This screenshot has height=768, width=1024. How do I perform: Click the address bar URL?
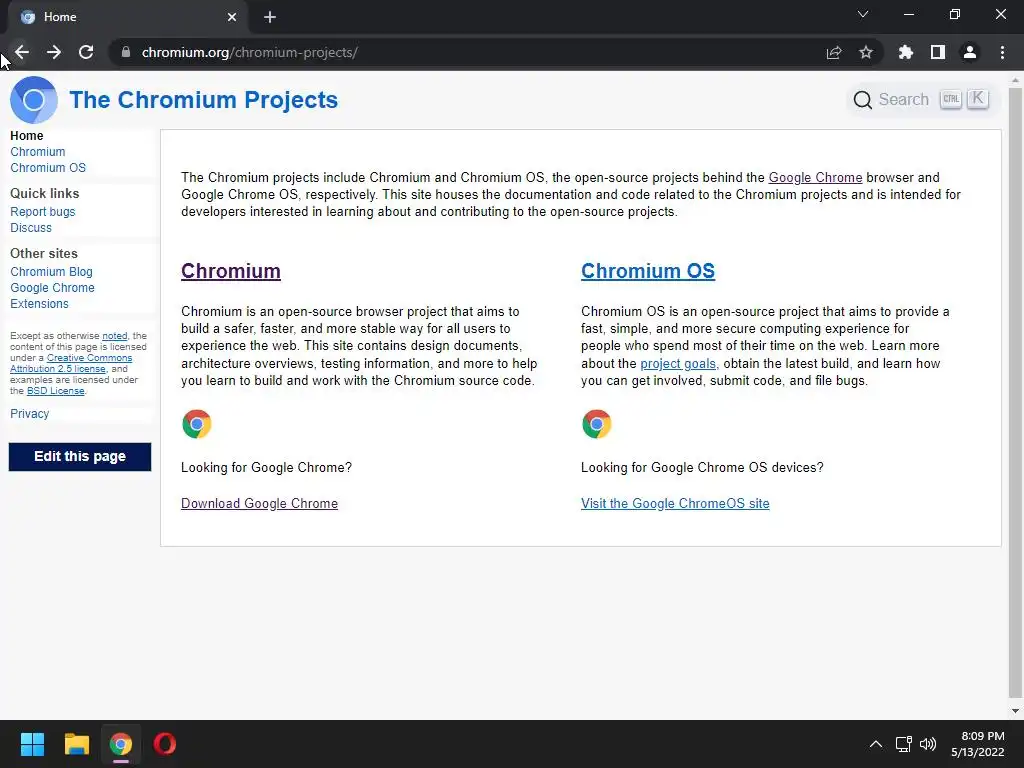pyautogui.click(x=249, y=52)
